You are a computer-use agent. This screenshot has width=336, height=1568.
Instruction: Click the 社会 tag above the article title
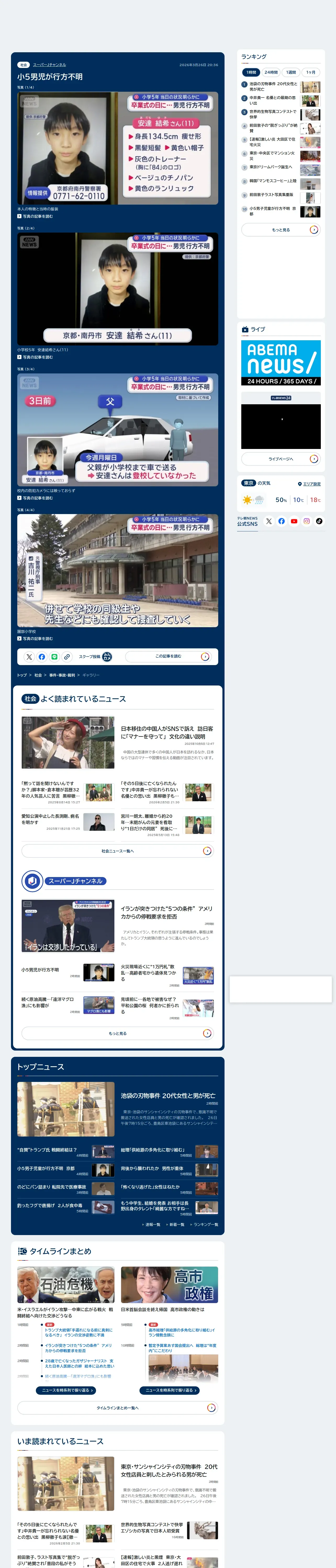click(24, 65)
